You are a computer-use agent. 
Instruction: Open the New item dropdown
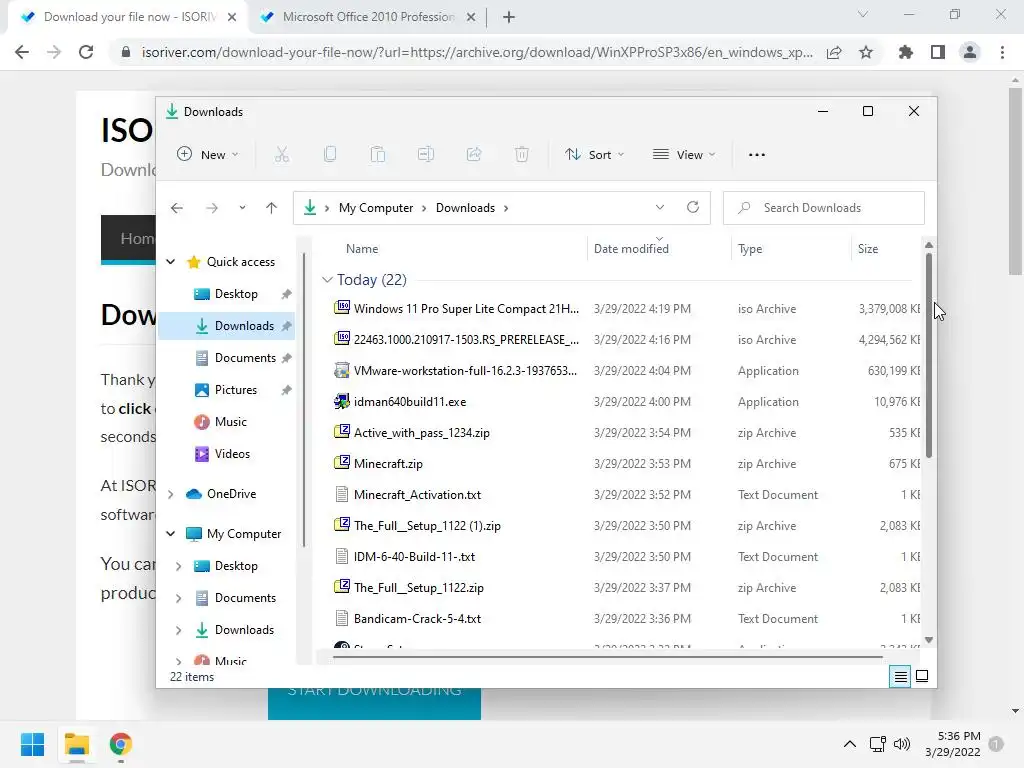pos(208,155)
